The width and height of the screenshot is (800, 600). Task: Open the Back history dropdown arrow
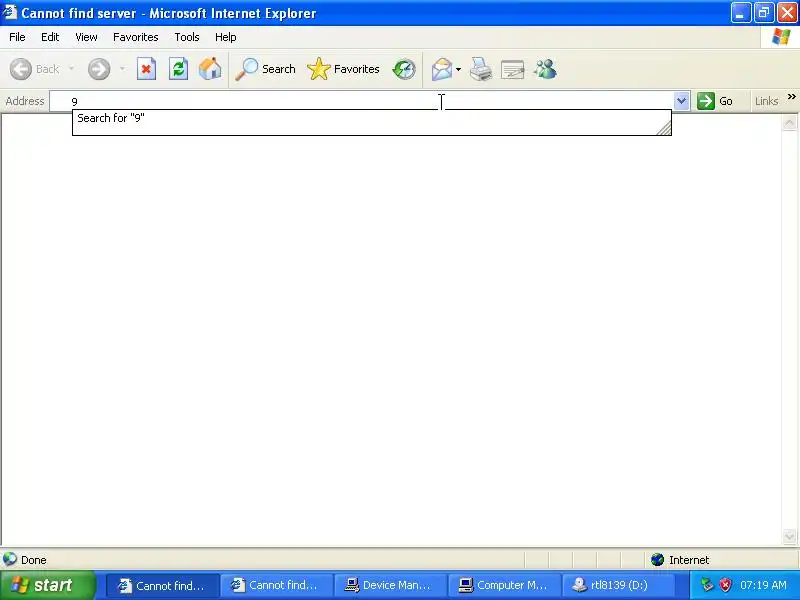point(71,69)
